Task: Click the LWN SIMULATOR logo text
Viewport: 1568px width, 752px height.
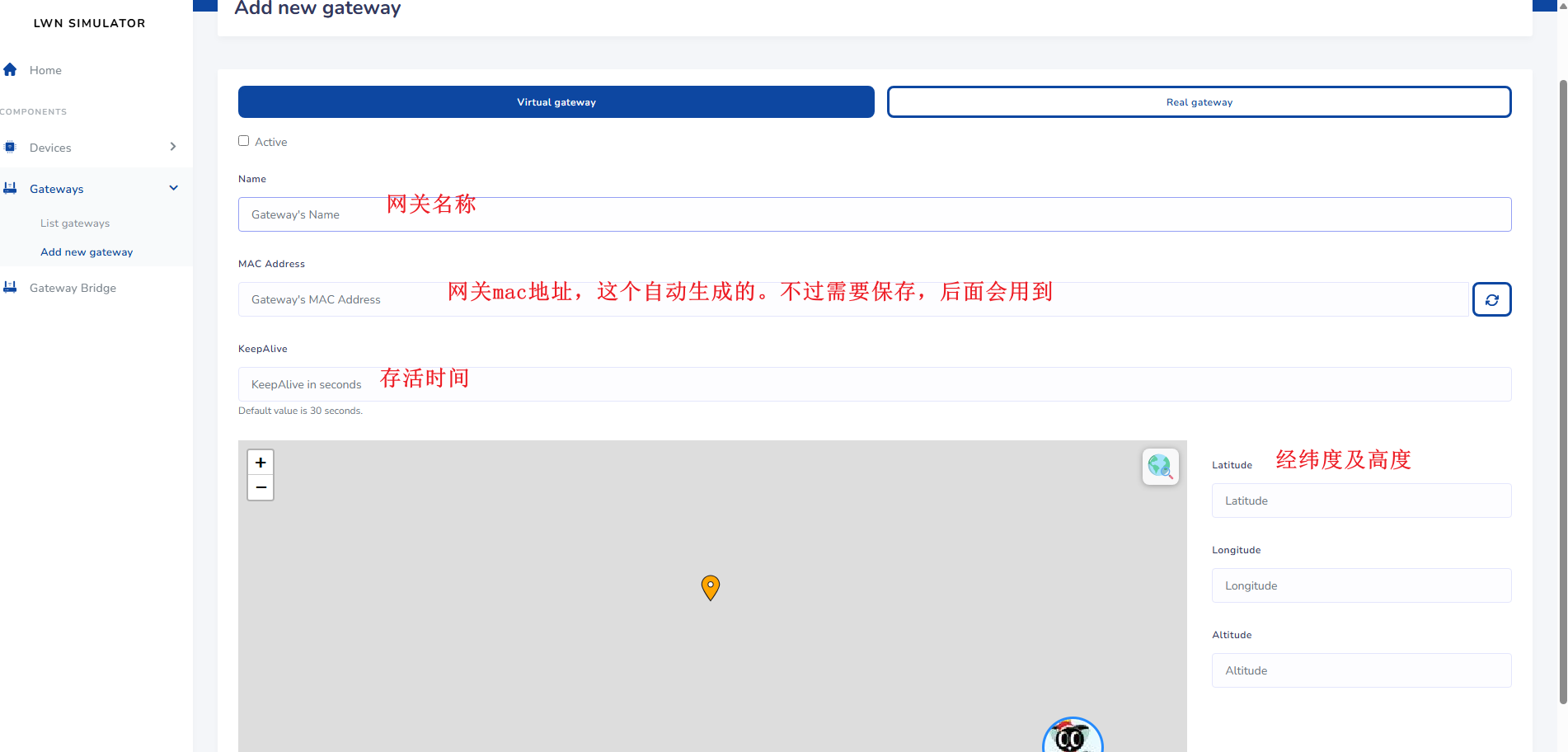Action: [89, 23]
